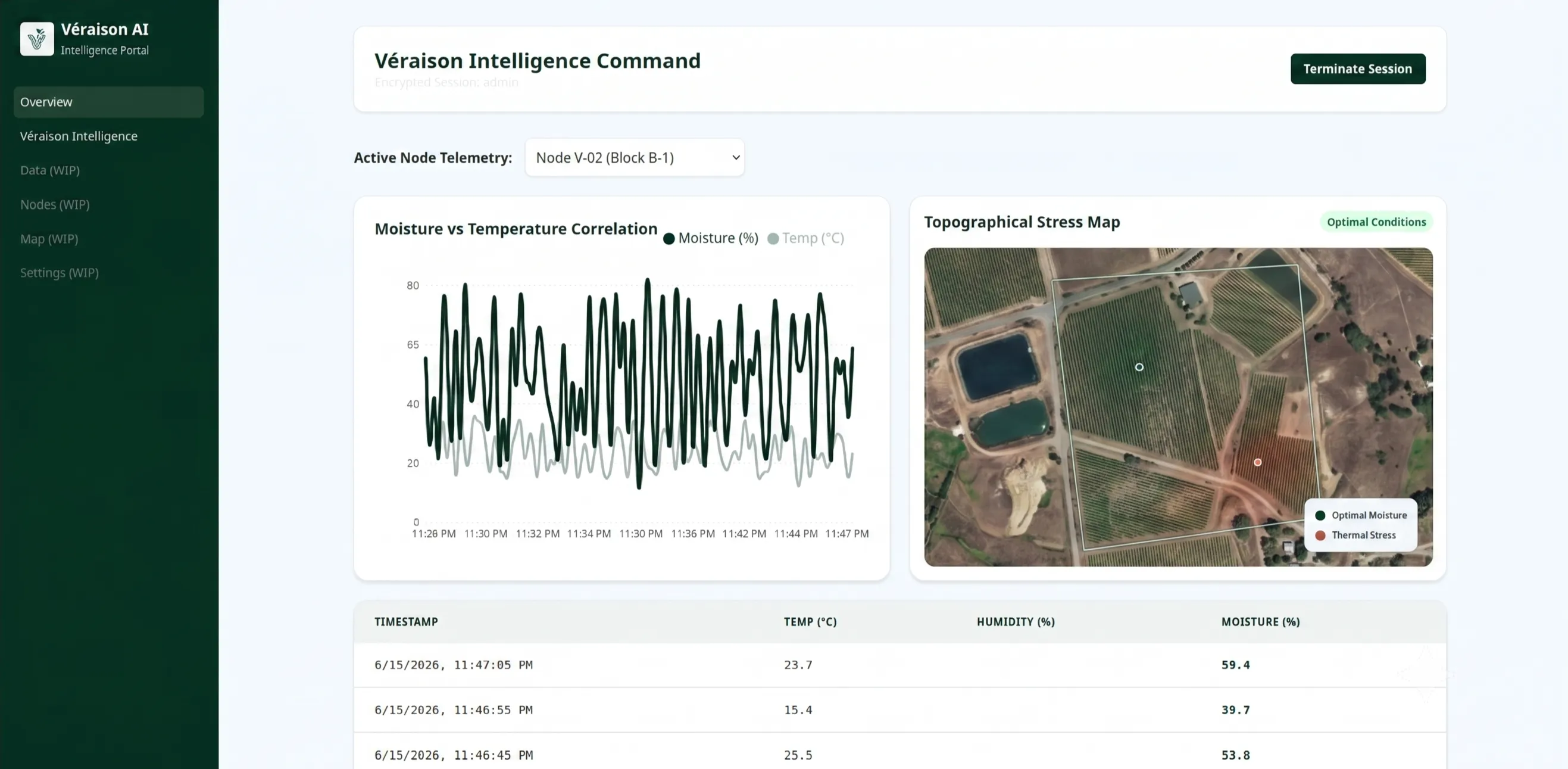Select the 11:46:45 PM timestamp row
Image resolution: width=1568 pixels, height=769 pixels.
tap(899, 751)
